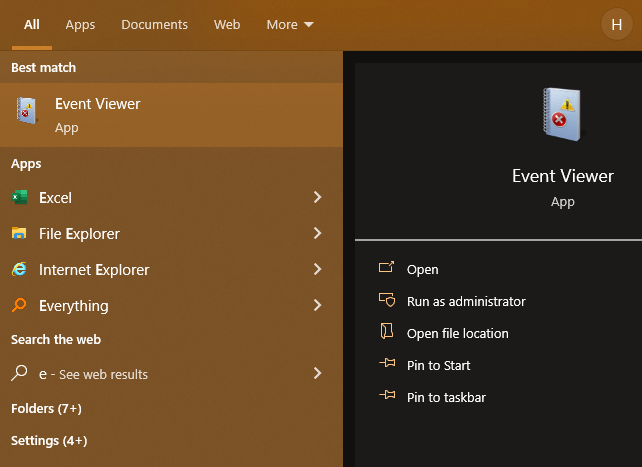Expand the Everything result chevron
Screen dimensions: 642x467
[317, 306]
